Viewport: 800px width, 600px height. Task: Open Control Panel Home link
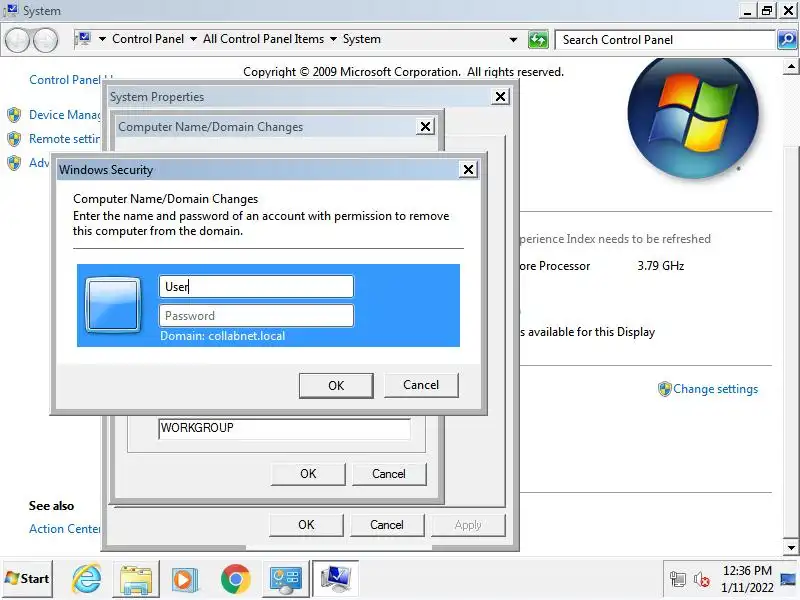(x=71, y=80)
